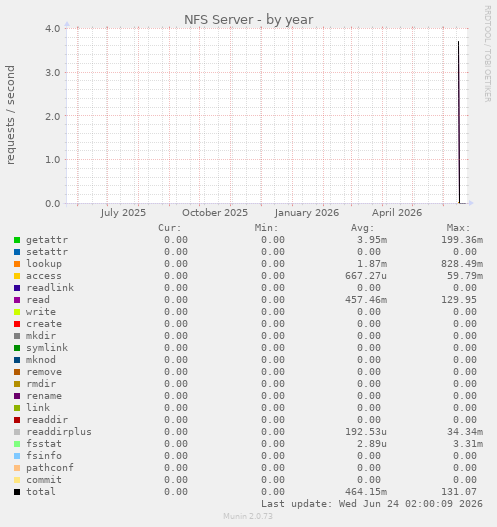The height and width of the screenshot is (527, 497).
Task: Click the fsstat legend label
Action: tap(44, 444)
